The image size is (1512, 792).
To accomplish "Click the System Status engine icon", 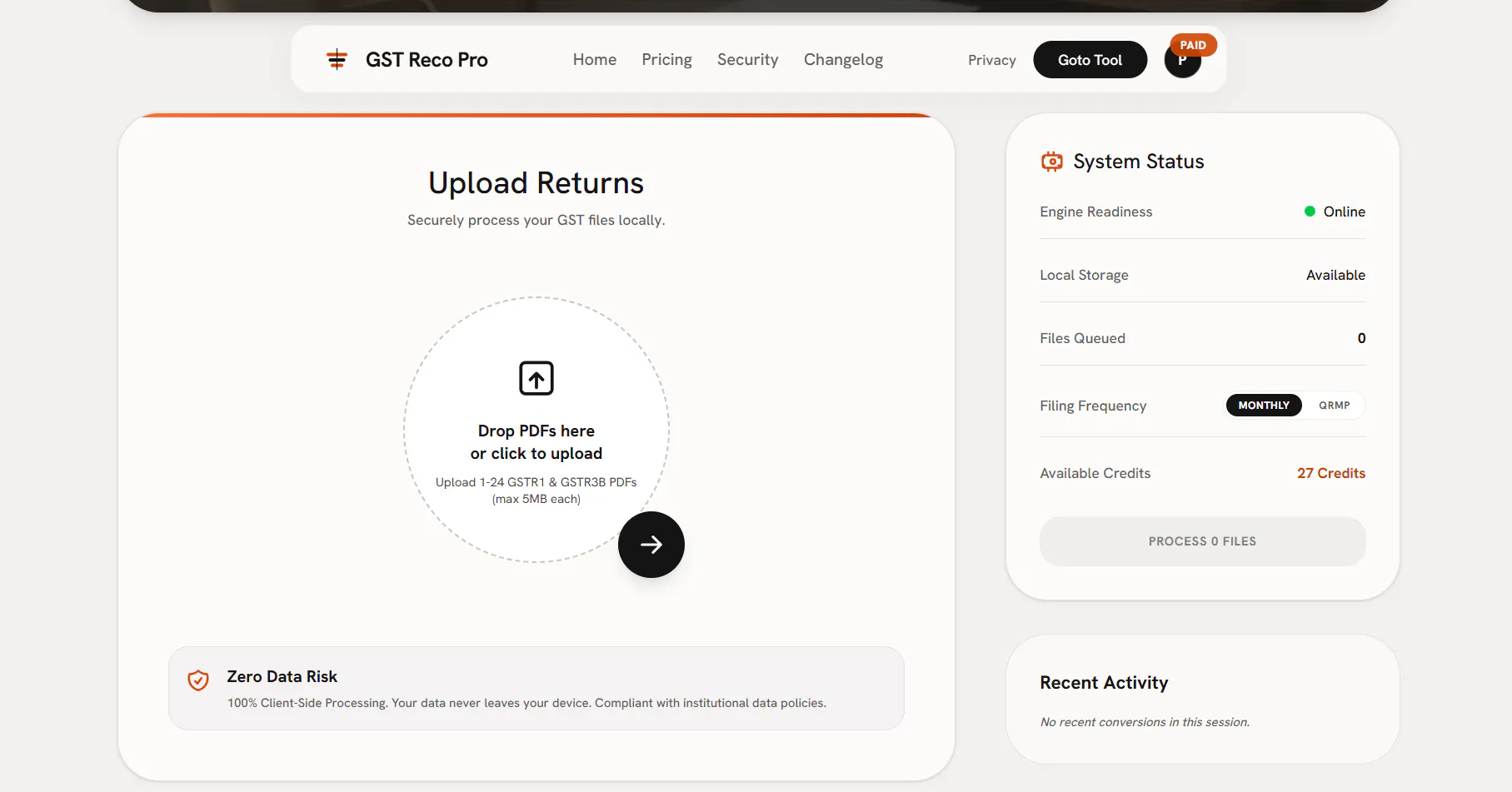I will 1052,162.
